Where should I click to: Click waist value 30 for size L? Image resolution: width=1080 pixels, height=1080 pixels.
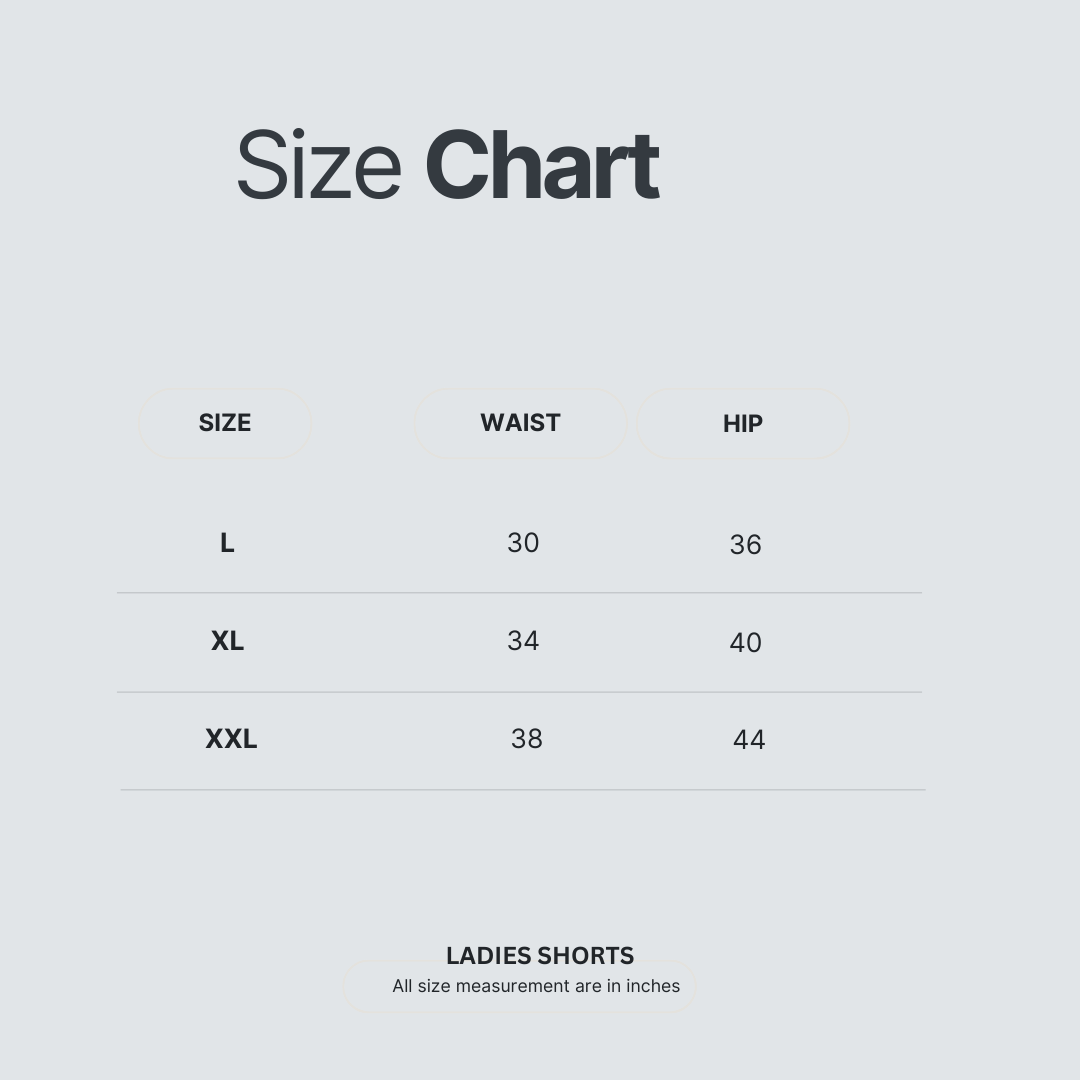[x=523, y=543]
